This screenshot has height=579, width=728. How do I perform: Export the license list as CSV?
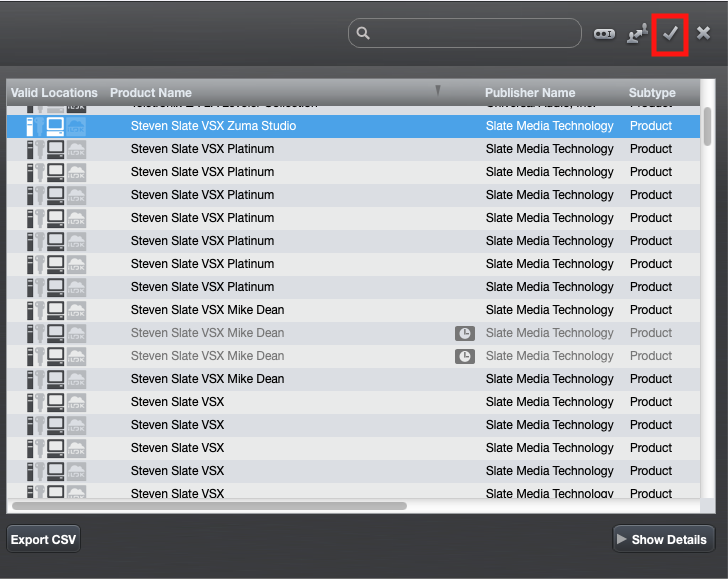click(43, 539)
